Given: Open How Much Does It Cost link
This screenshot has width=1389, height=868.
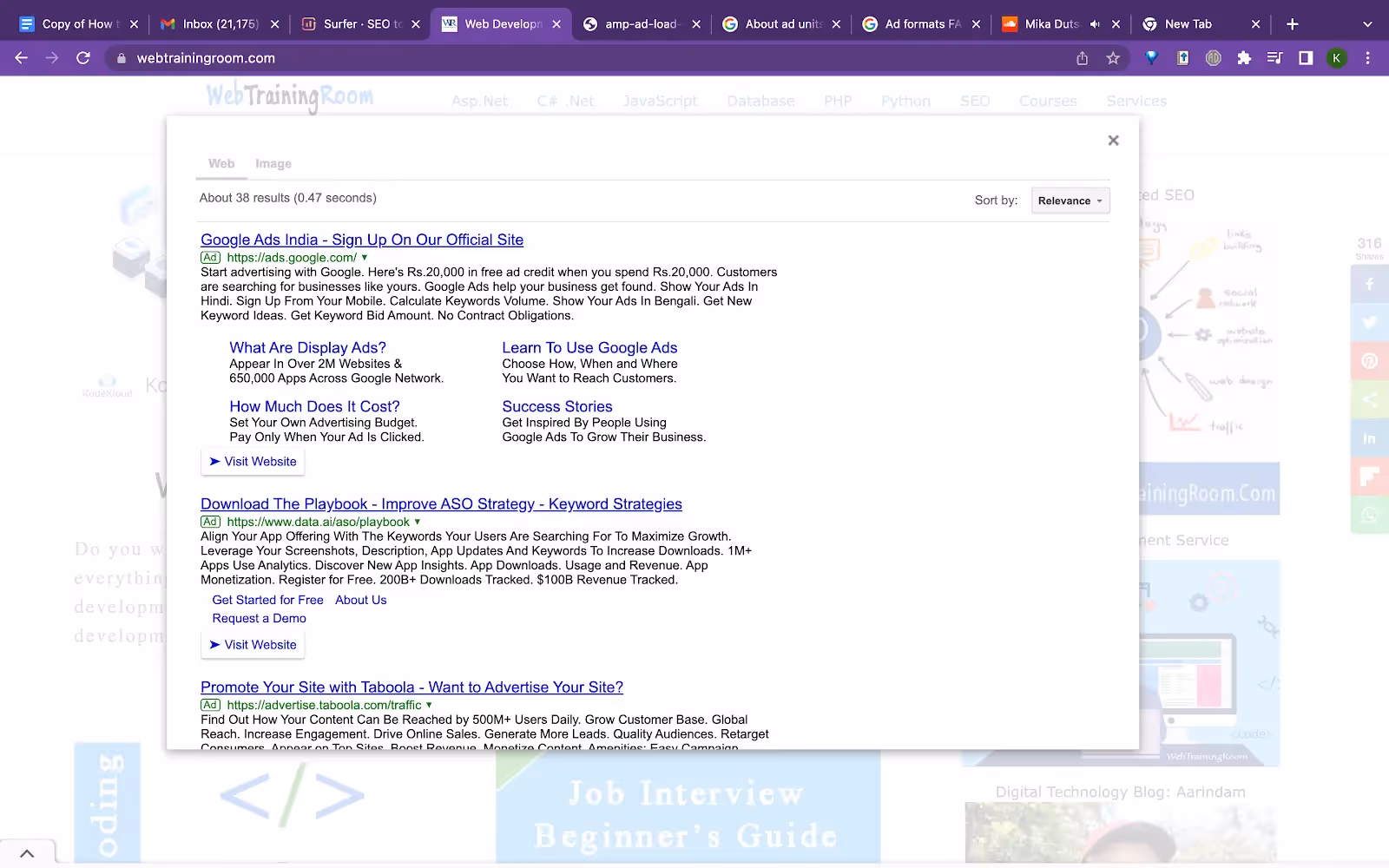Looking at the screenshot, I should coord(314,406).
